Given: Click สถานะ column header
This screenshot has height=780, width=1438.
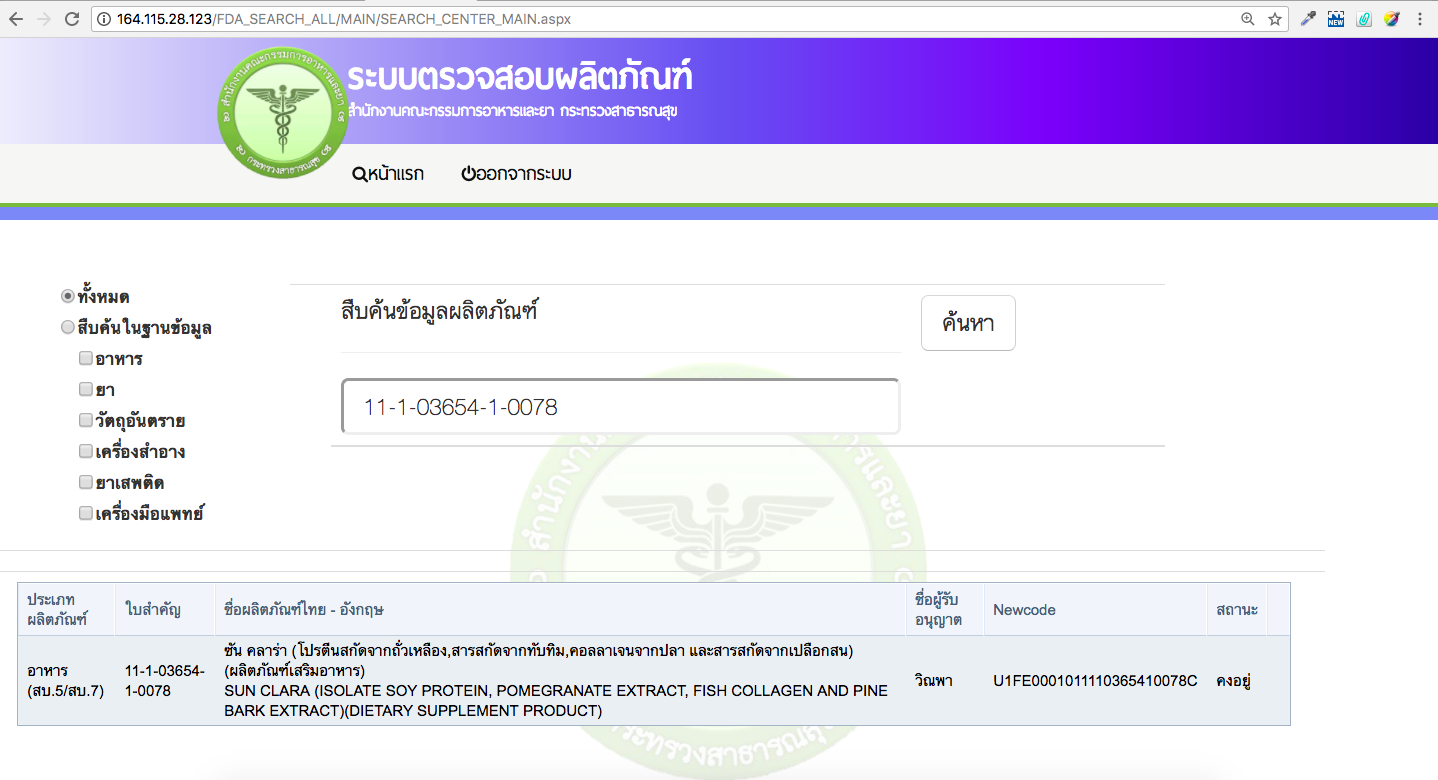Looking at the screenshot, I should pos(1237,609).
